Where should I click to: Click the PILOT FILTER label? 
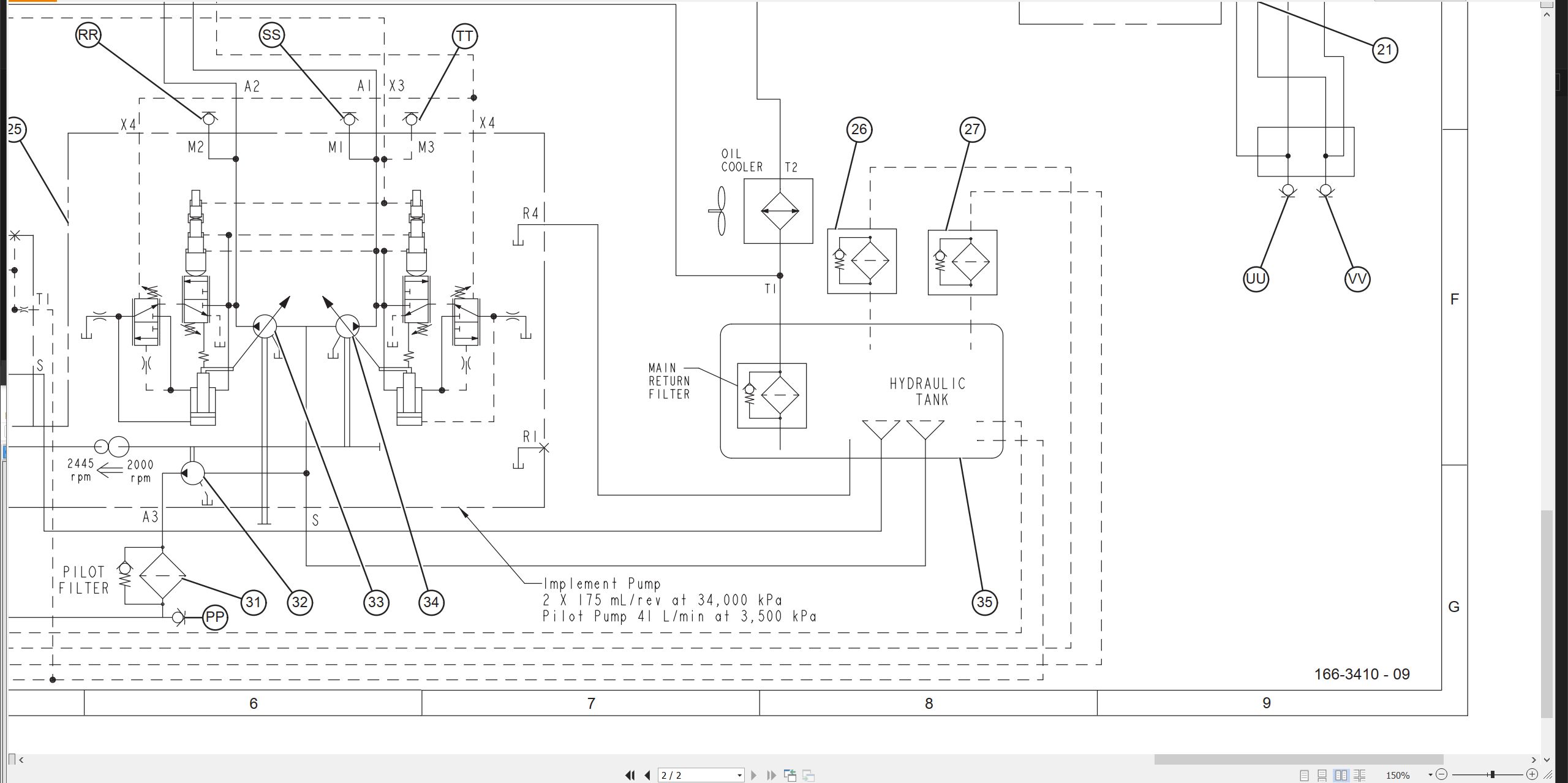pos(84,580)
